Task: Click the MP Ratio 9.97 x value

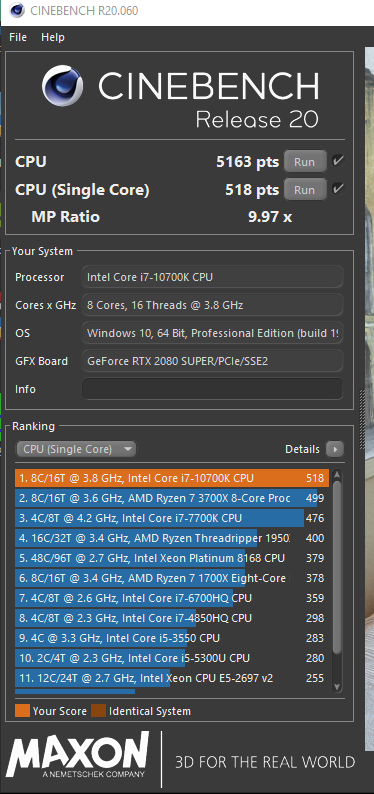Action: 270,217
